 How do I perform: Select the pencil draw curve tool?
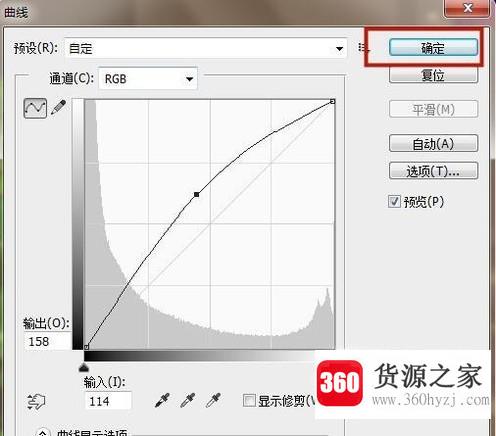tap(58, 107)
